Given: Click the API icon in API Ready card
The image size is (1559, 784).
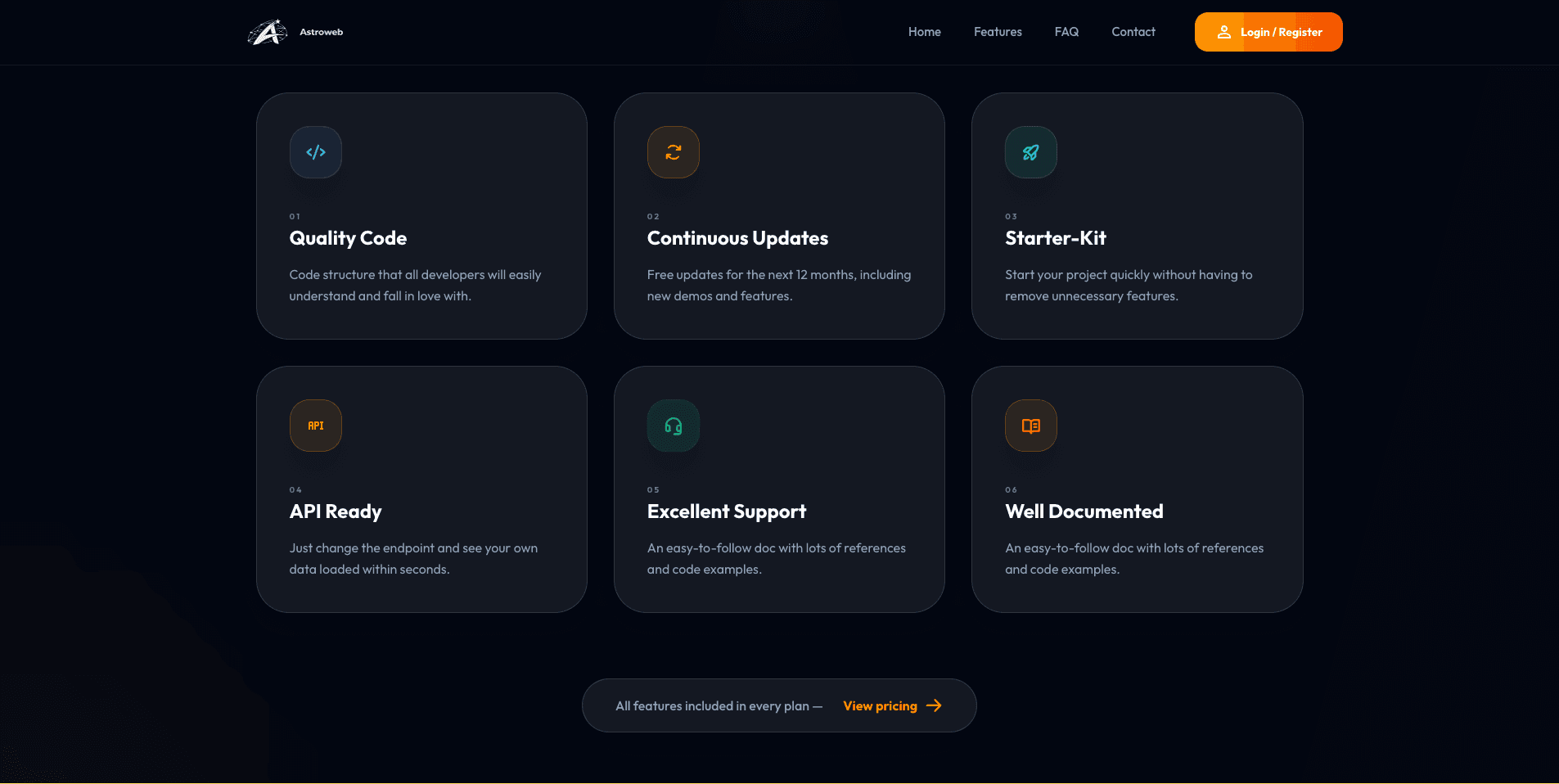Looking at the screenshot, I should click(316, 426).
